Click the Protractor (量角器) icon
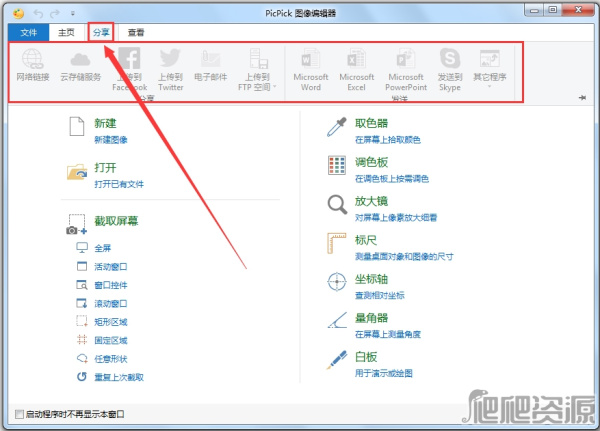 (337, 320)
